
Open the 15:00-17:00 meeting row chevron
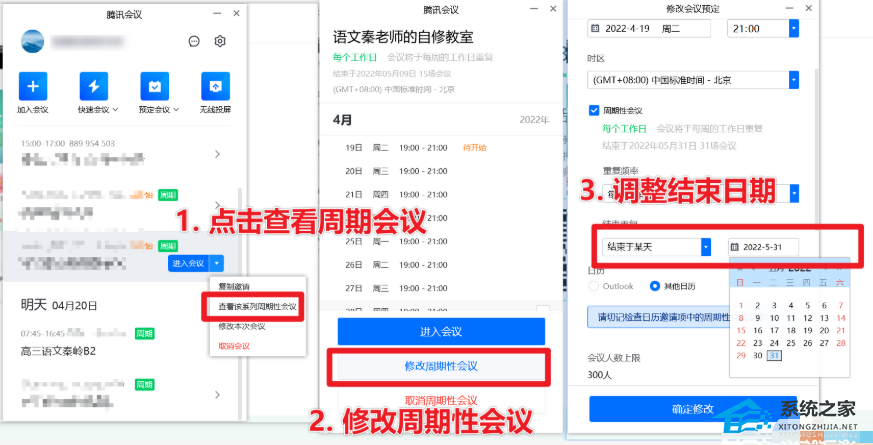pos(218,154)
